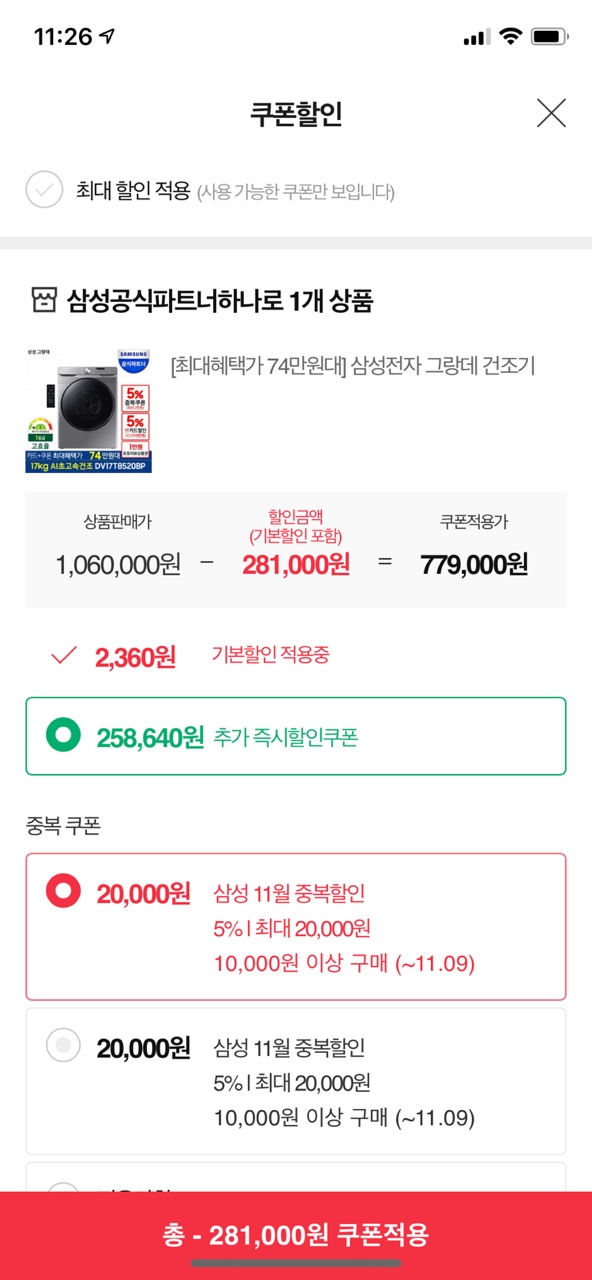Tap the store icon beside 삼성공식파트너하나로
Image resolution: width=592 pixels, height=1280 pixels.
[x=43, y=299]
